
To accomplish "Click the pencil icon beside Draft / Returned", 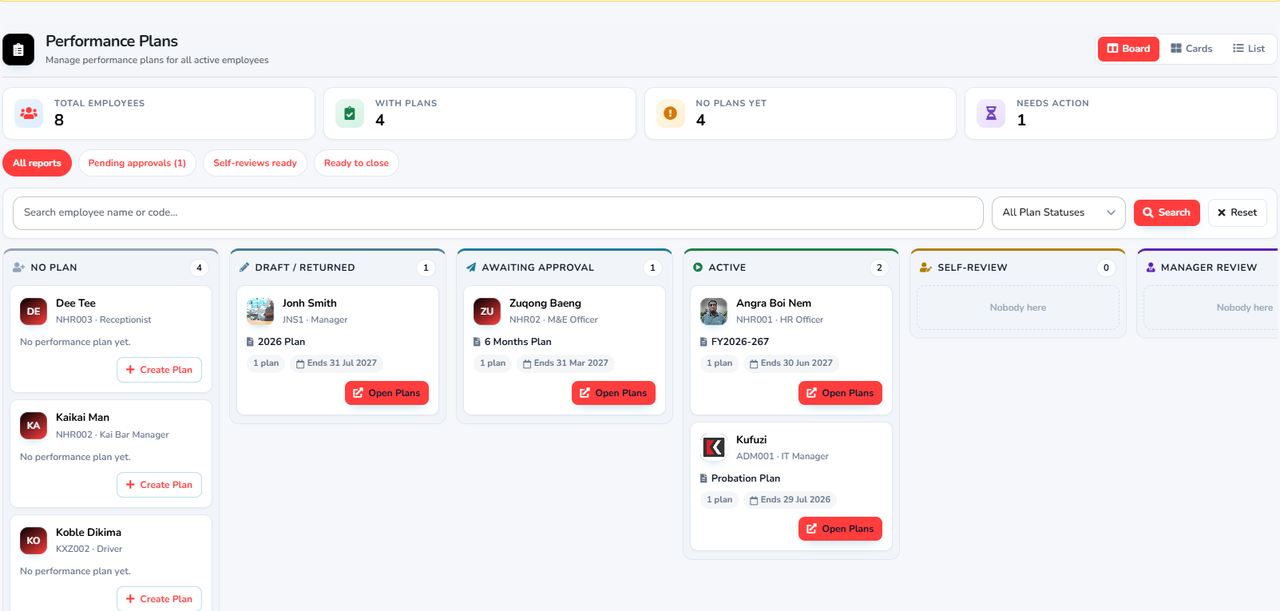I will tap(245, 268).
